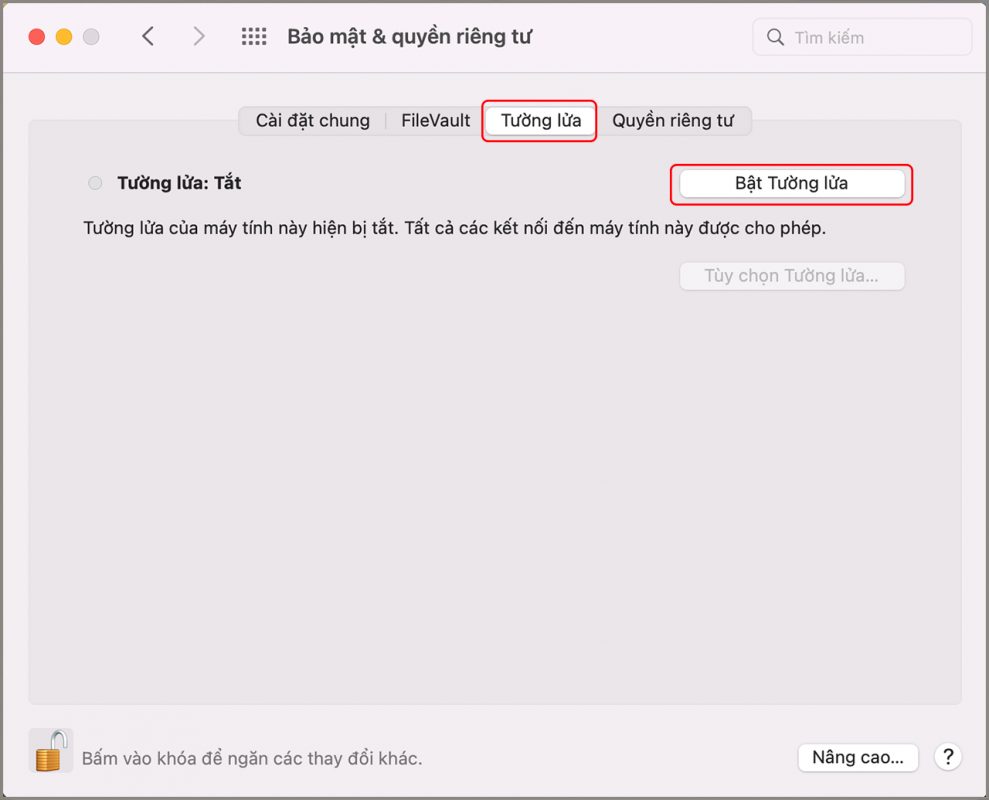Go to the Quyền riêng tư tab
The image size is (989, 800).
pos(673,121)
